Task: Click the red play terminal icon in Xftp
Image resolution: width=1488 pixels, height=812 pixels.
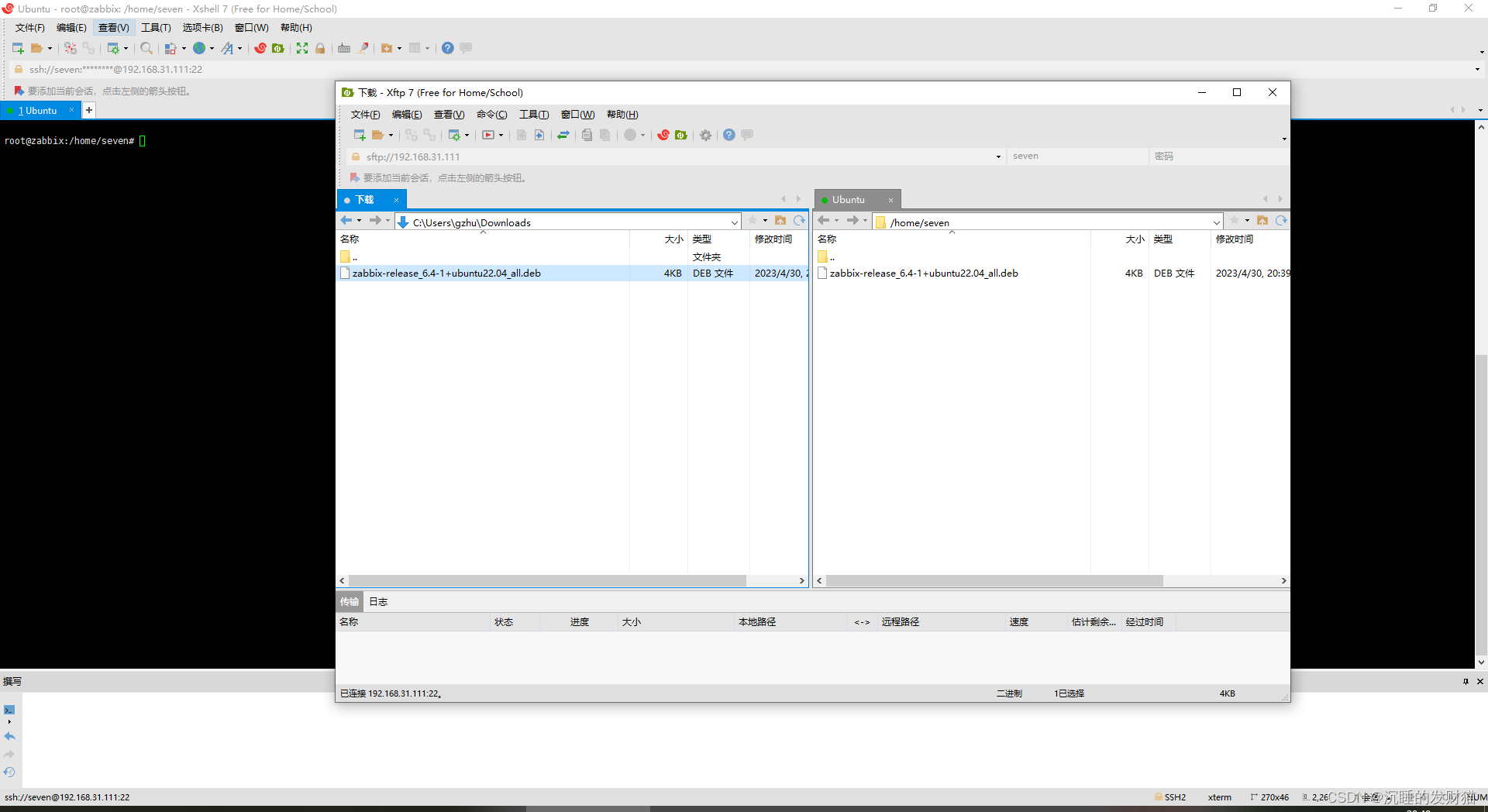Action: coord(488,135)
